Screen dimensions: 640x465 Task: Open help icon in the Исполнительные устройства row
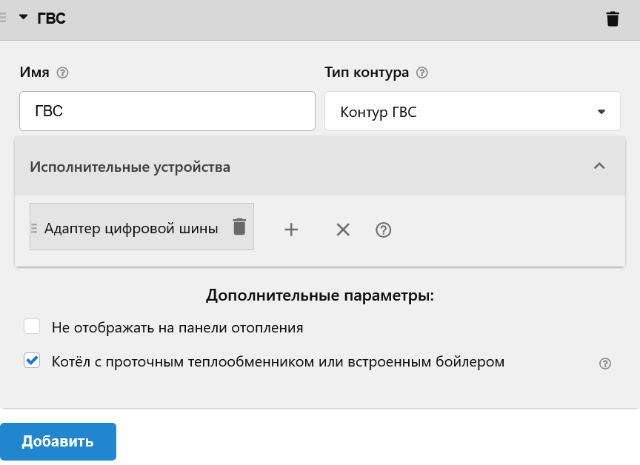[383, 229]
